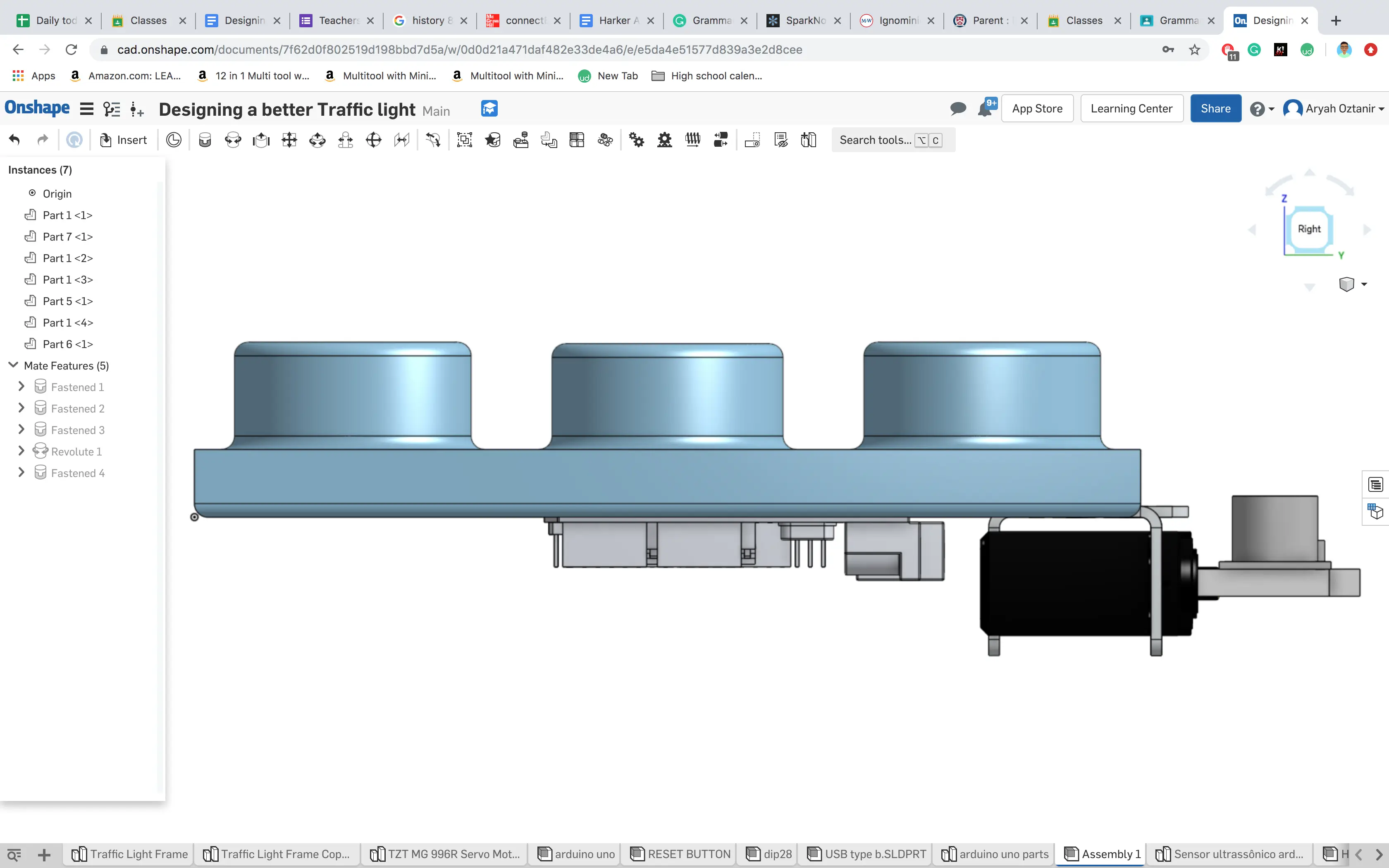1389x868 pixels.
Task: Click the Right face of view cube
Action: coord(1309,229)
